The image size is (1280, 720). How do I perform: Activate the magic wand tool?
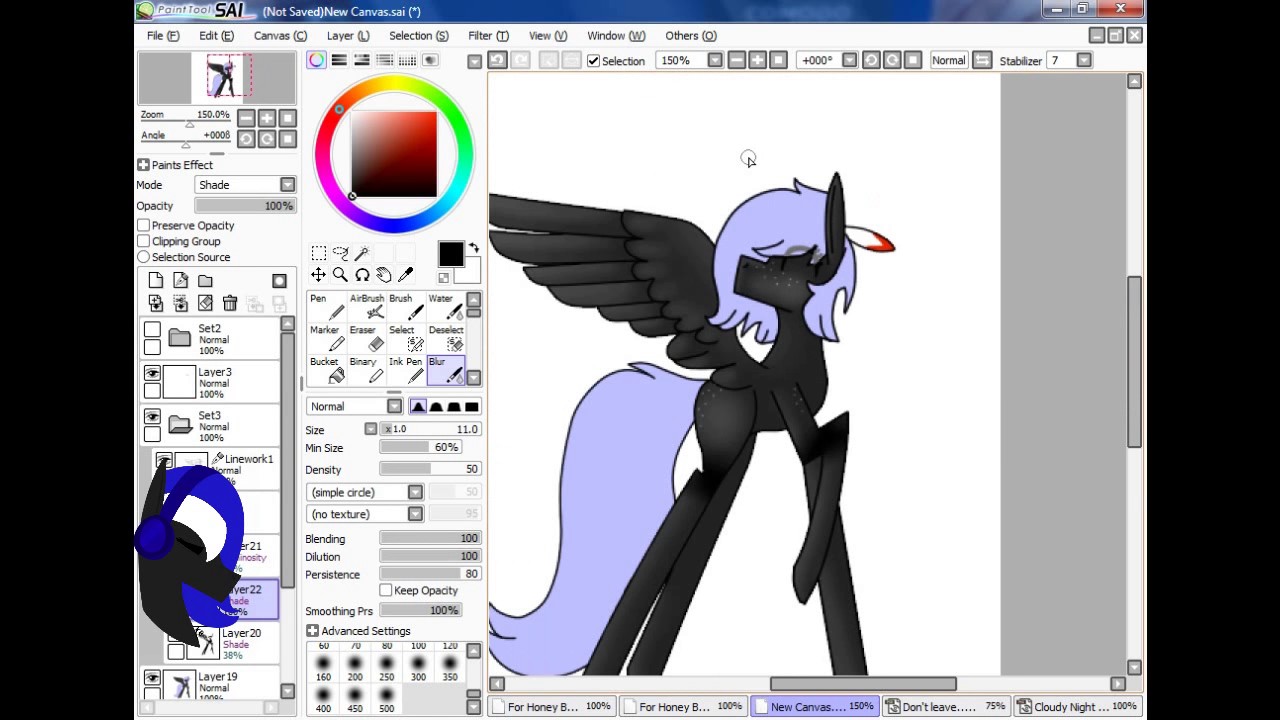click(x=362, y=253)
